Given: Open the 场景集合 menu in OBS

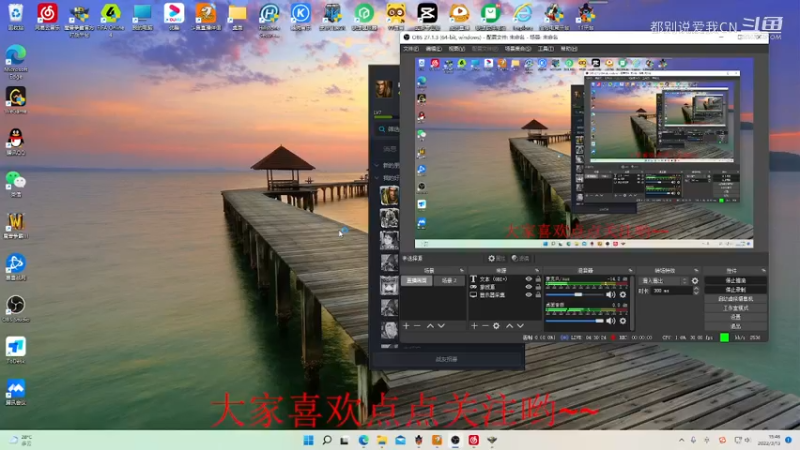Looking at the screenshot, I should coord(517,49).
